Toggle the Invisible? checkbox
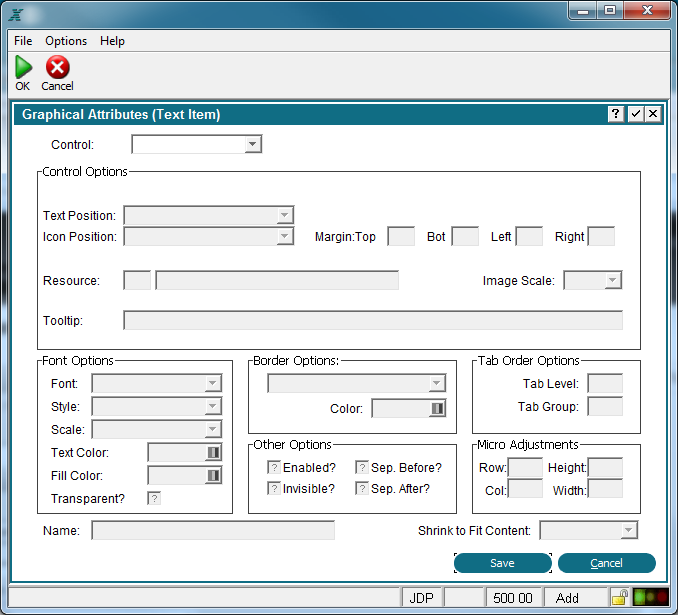Viewport: 678px width, 615px height. (274, 488)
